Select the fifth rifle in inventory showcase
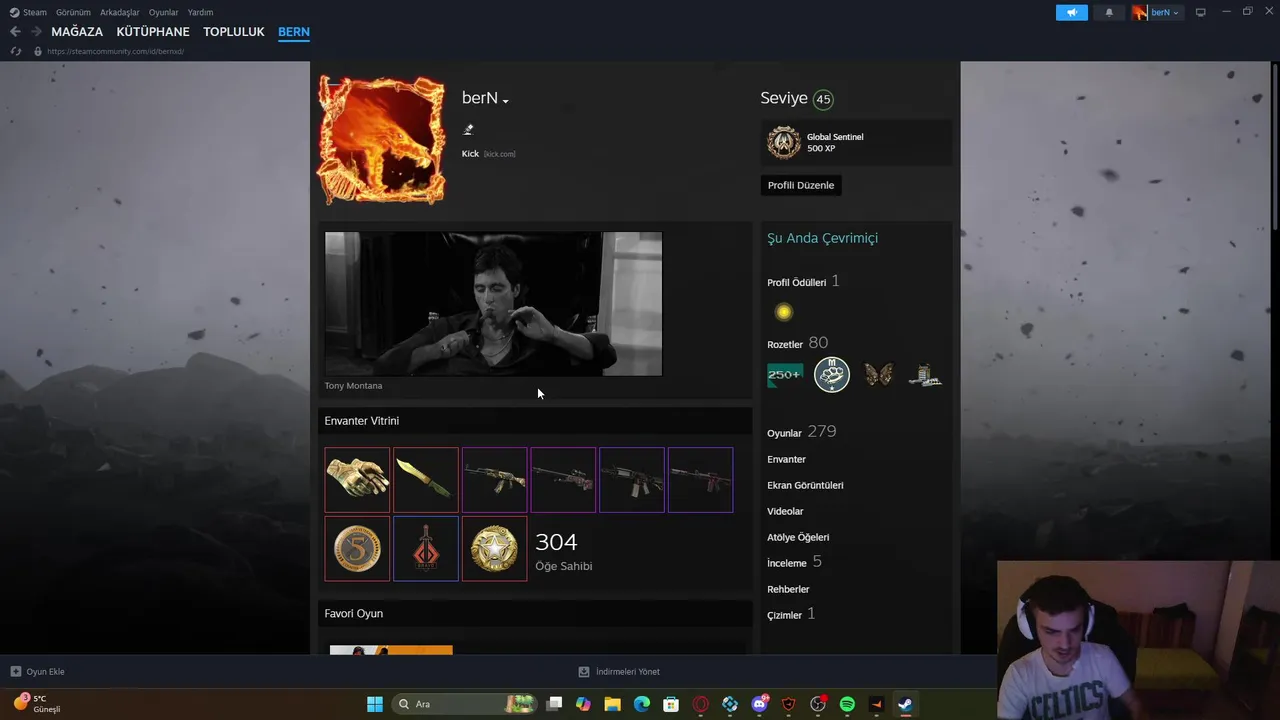1280x720 pixels. coord(632,480)
